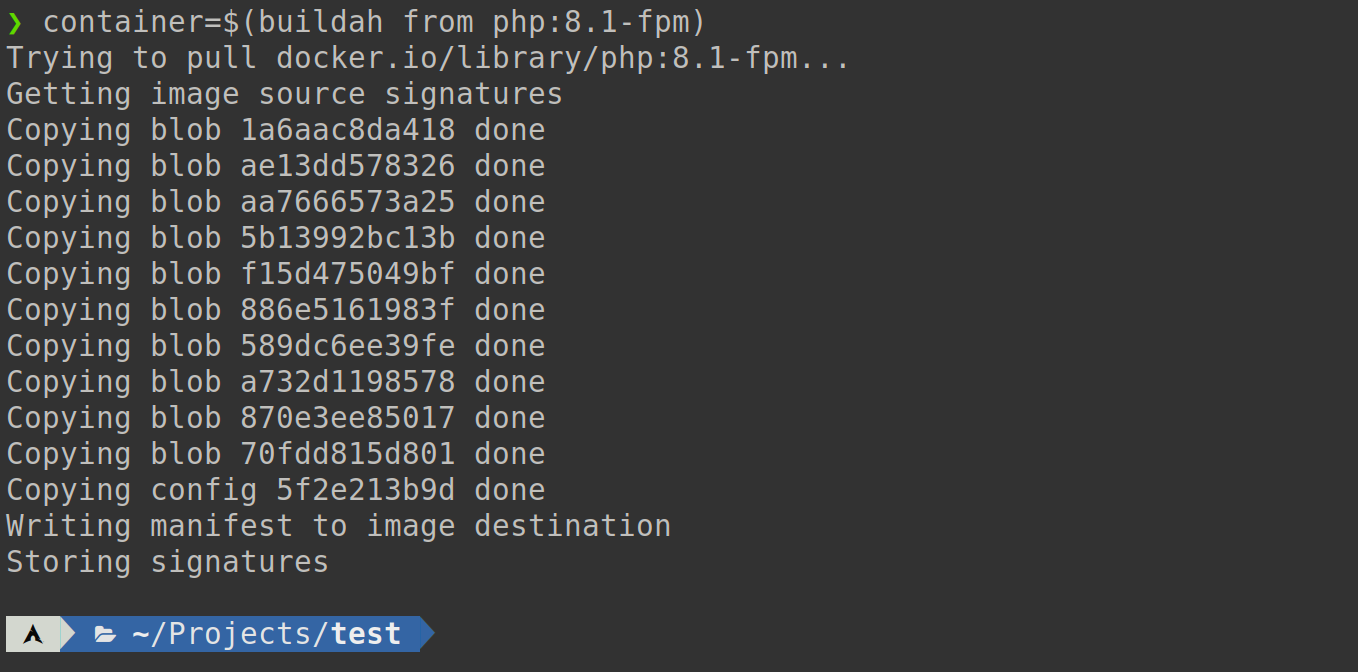Image resolution: width=1358 pixels, height=672 pixels.
Task: Click blob hash aa7666573a25
Action: 347,202
